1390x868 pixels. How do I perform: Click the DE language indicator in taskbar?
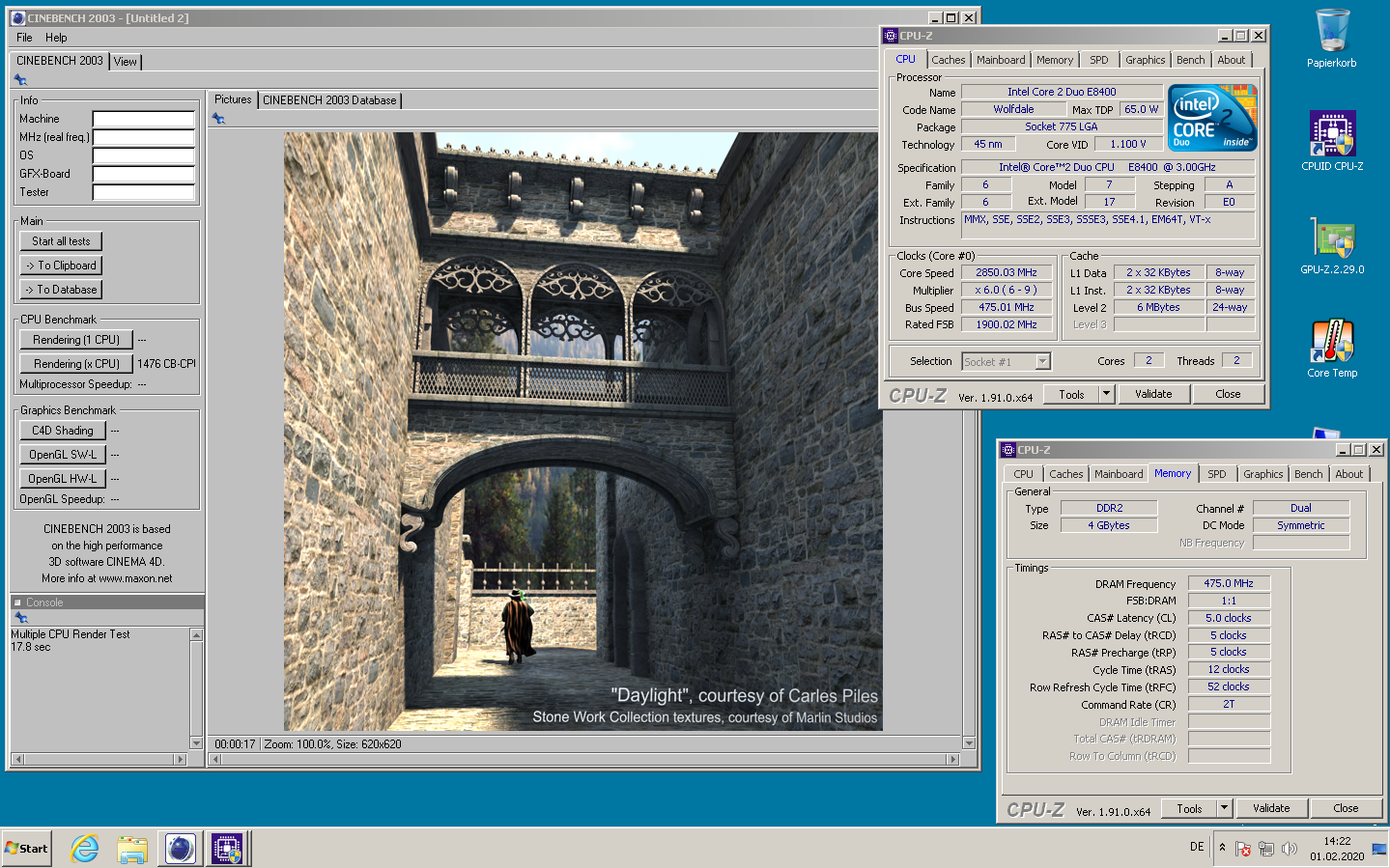click(x=1197, y=847)
